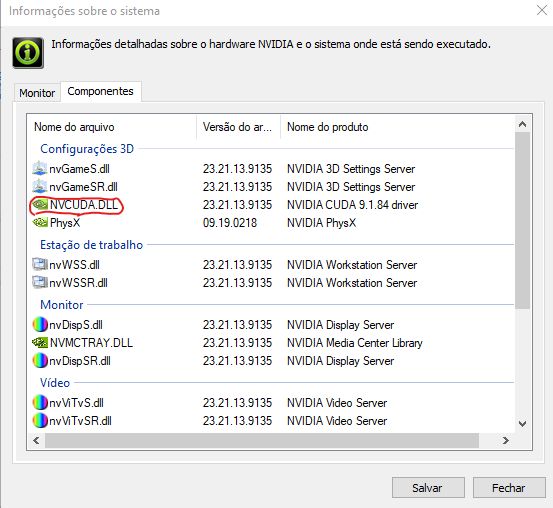The height and width of the screenshot is (508, 553).
Task: Select the NVCUDA.DLL file name
Action: [x=84, y=205]
